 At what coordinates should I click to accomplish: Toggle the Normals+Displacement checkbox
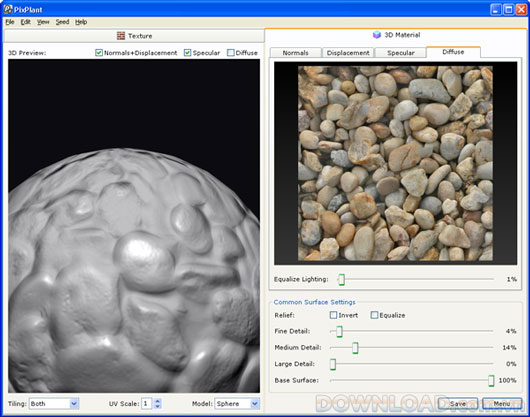click(x=99, y=53)
